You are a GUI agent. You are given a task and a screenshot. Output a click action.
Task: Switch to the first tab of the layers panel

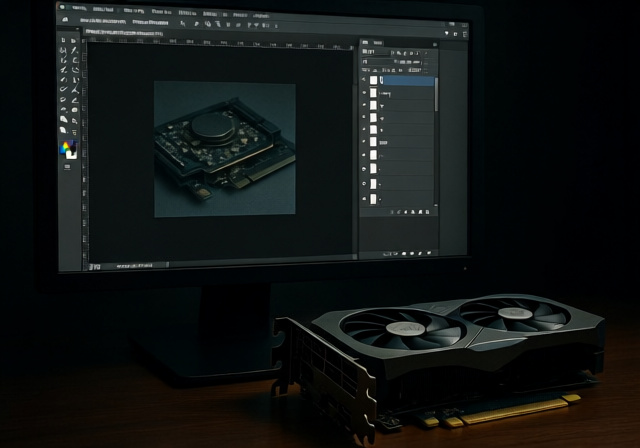coord(366,42)
